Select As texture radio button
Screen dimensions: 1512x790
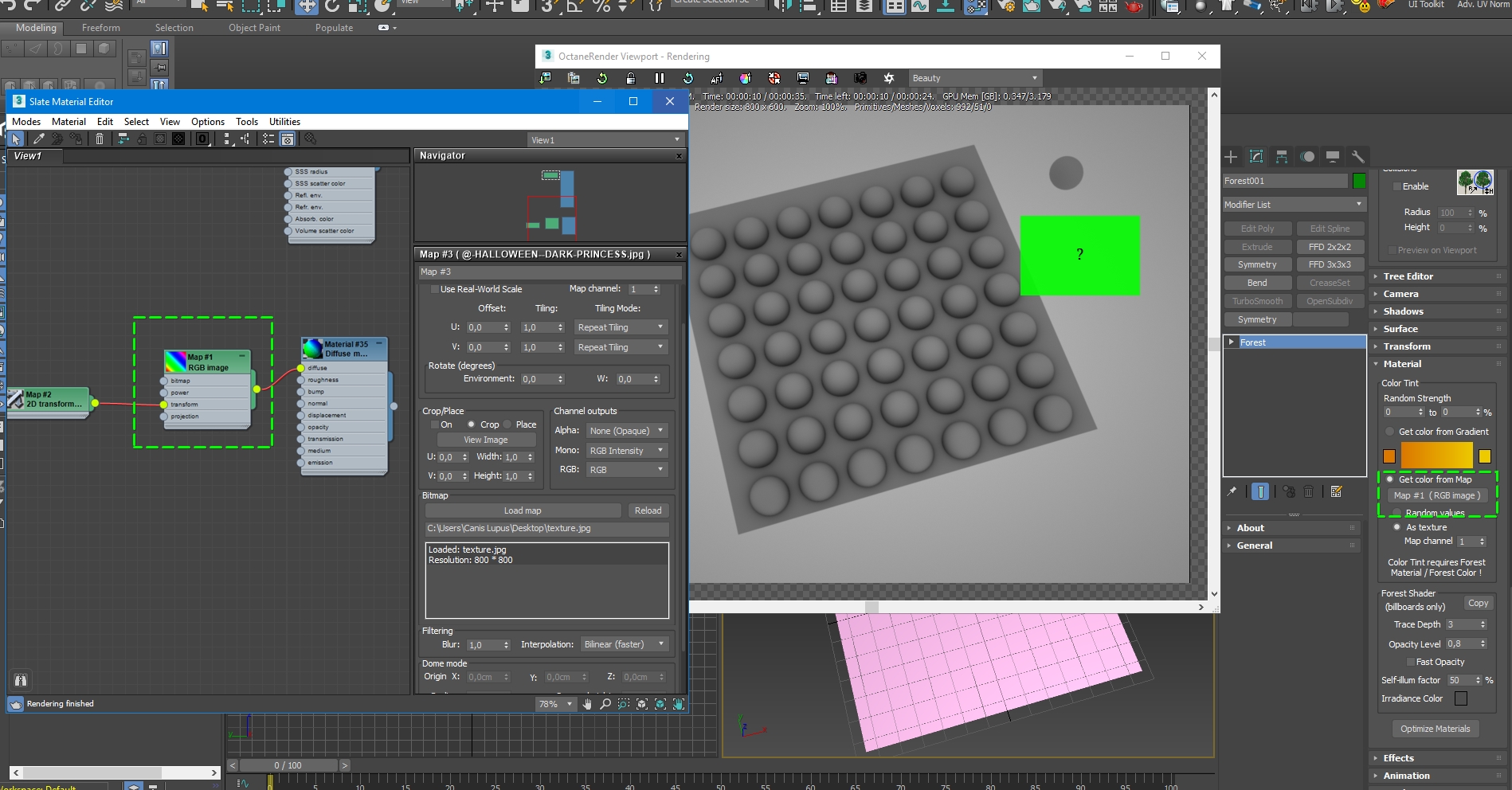pos(1396,527)
